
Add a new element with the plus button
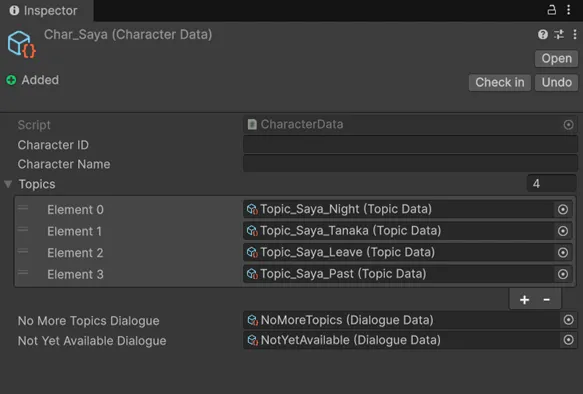click(524, 300)
